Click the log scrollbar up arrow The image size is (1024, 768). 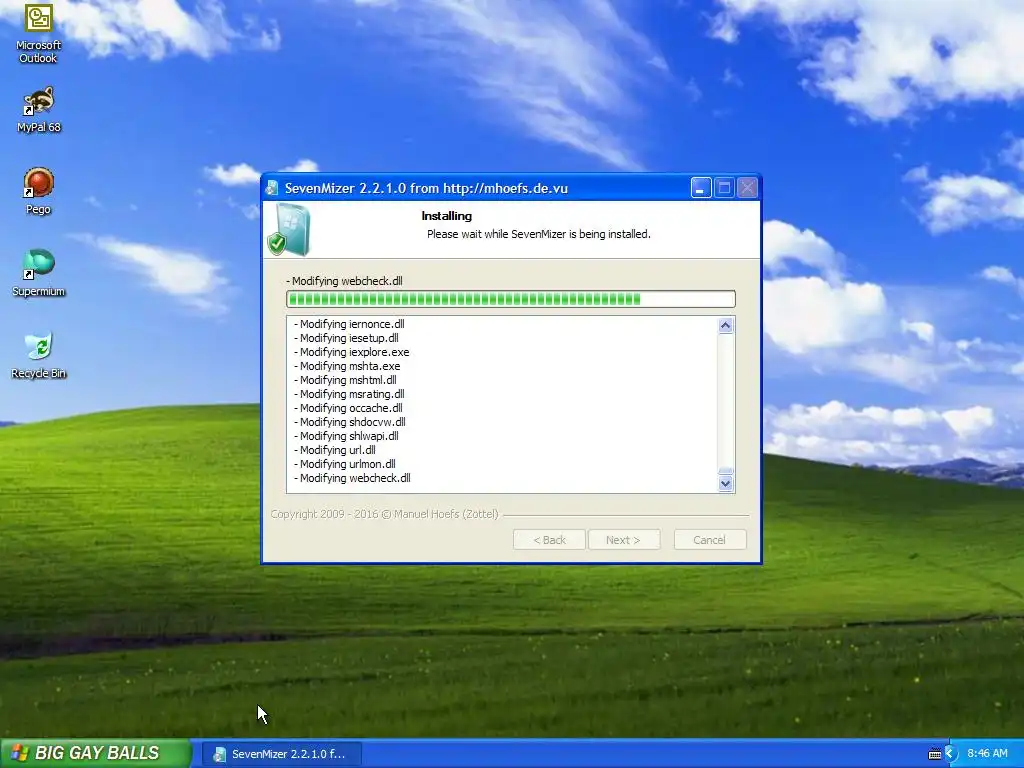(726, 326)
